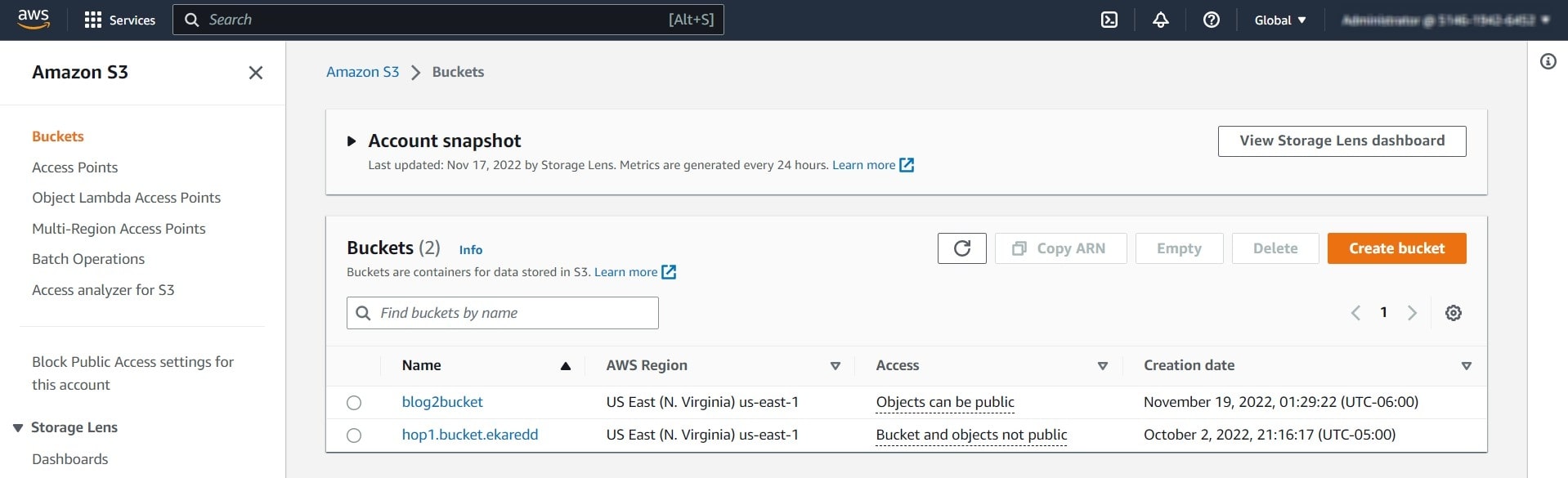The image size is (1568, 478).
Task: Refresh the buckets list
Action: point(961,248)
